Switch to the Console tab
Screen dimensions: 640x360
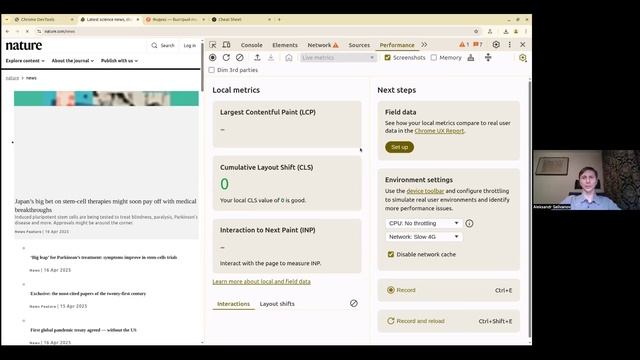(251, 45)
